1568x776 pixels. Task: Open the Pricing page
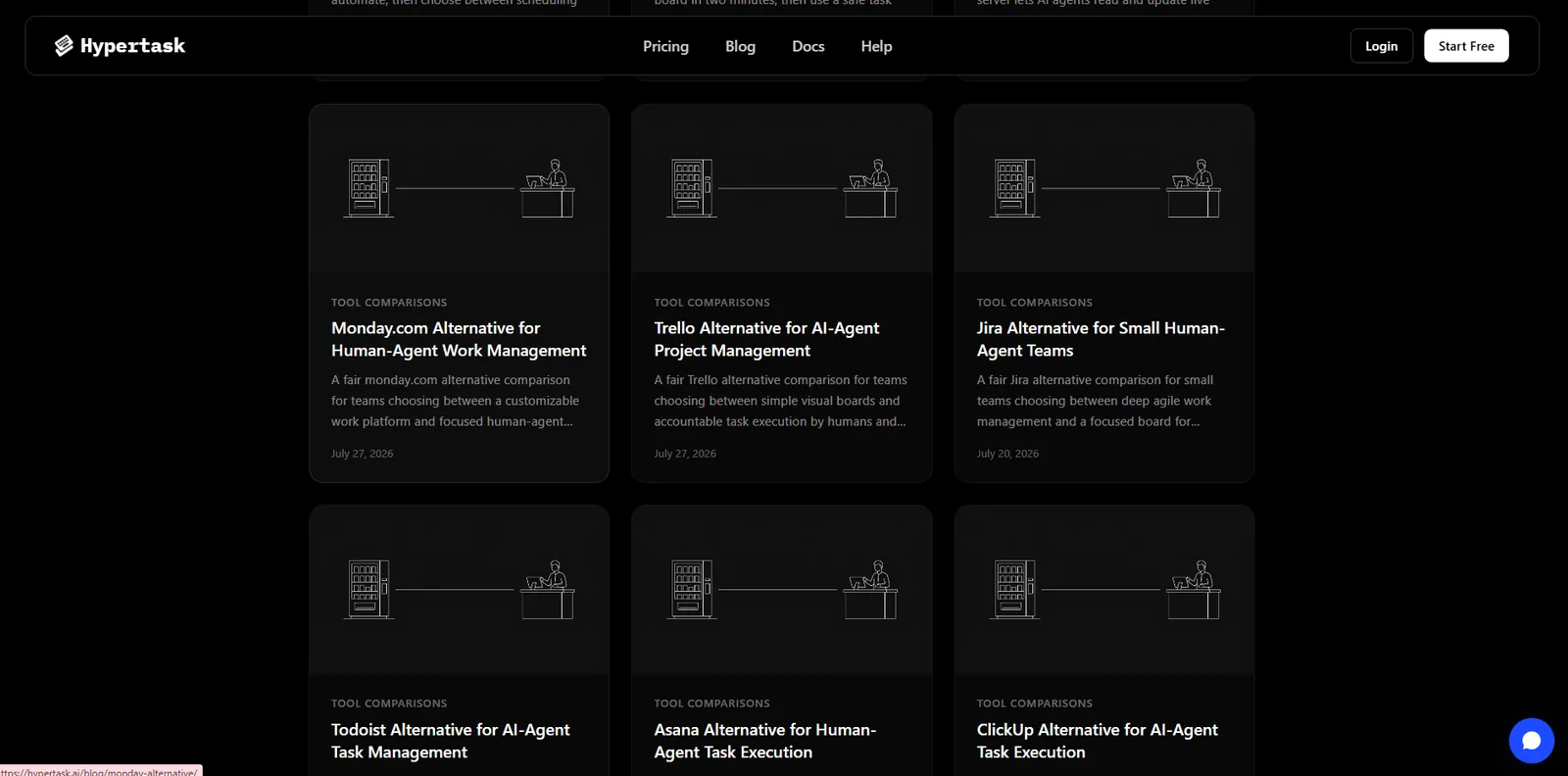665,46
